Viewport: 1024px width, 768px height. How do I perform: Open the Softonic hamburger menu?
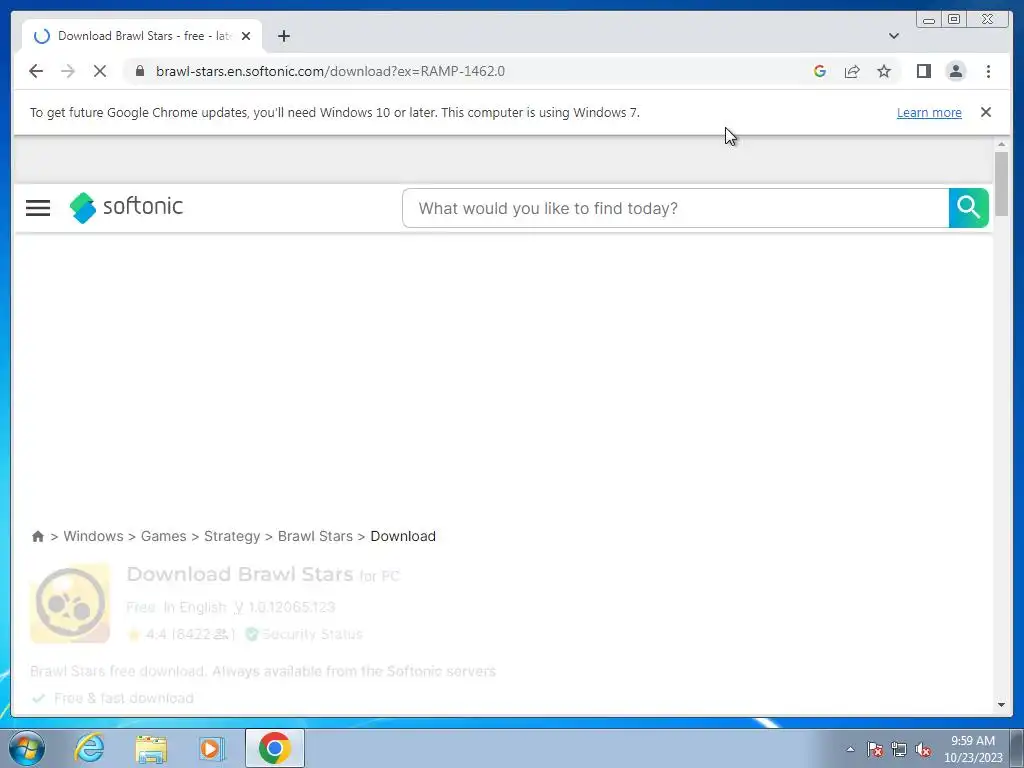[38, 208]
